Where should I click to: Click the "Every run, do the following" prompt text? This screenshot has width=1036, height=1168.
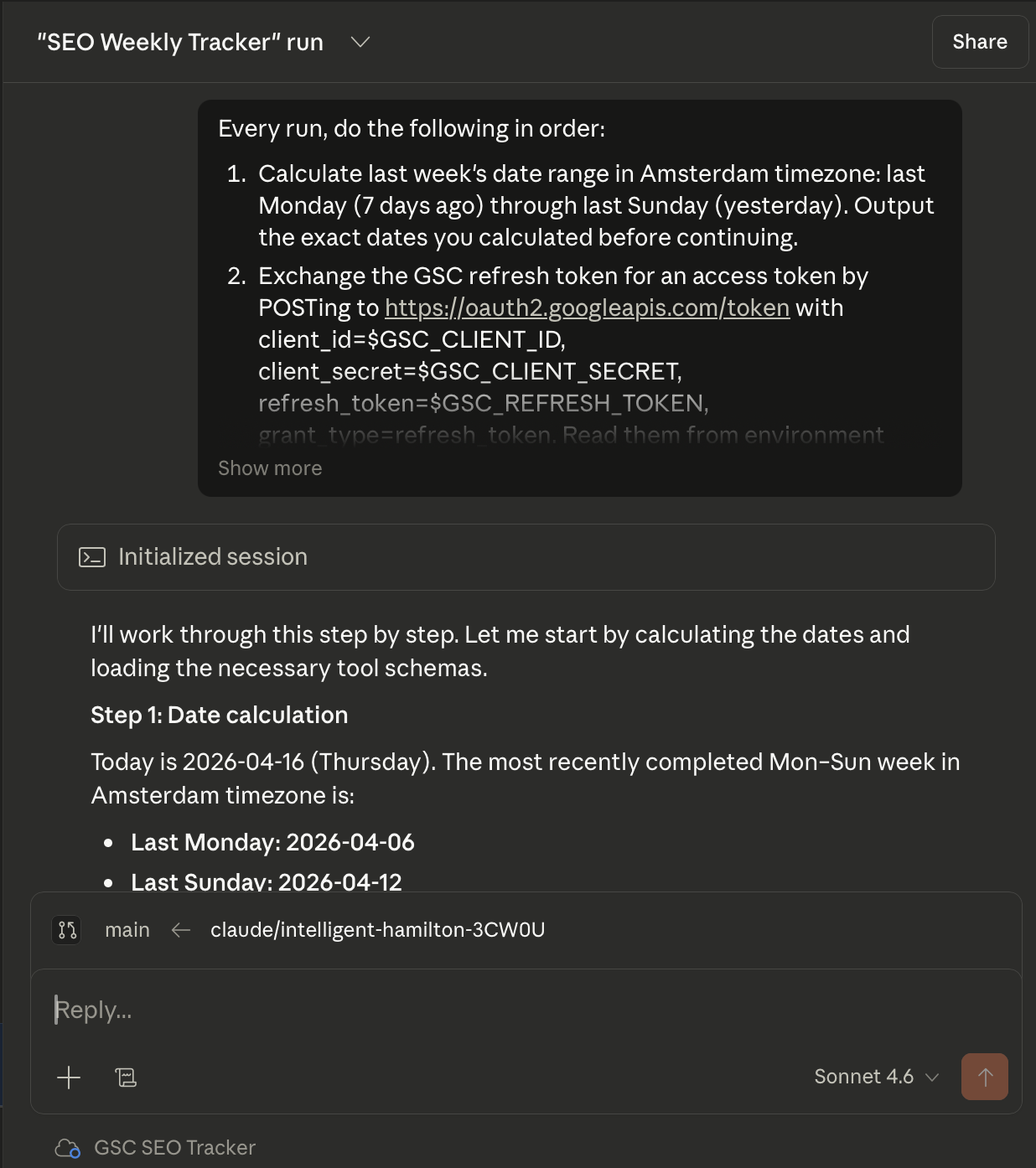coord(412,128)
